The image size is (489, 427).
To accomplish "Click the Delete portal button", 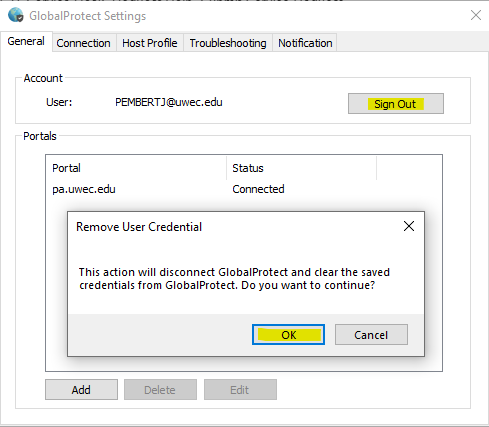I will [x=160, y=389].
